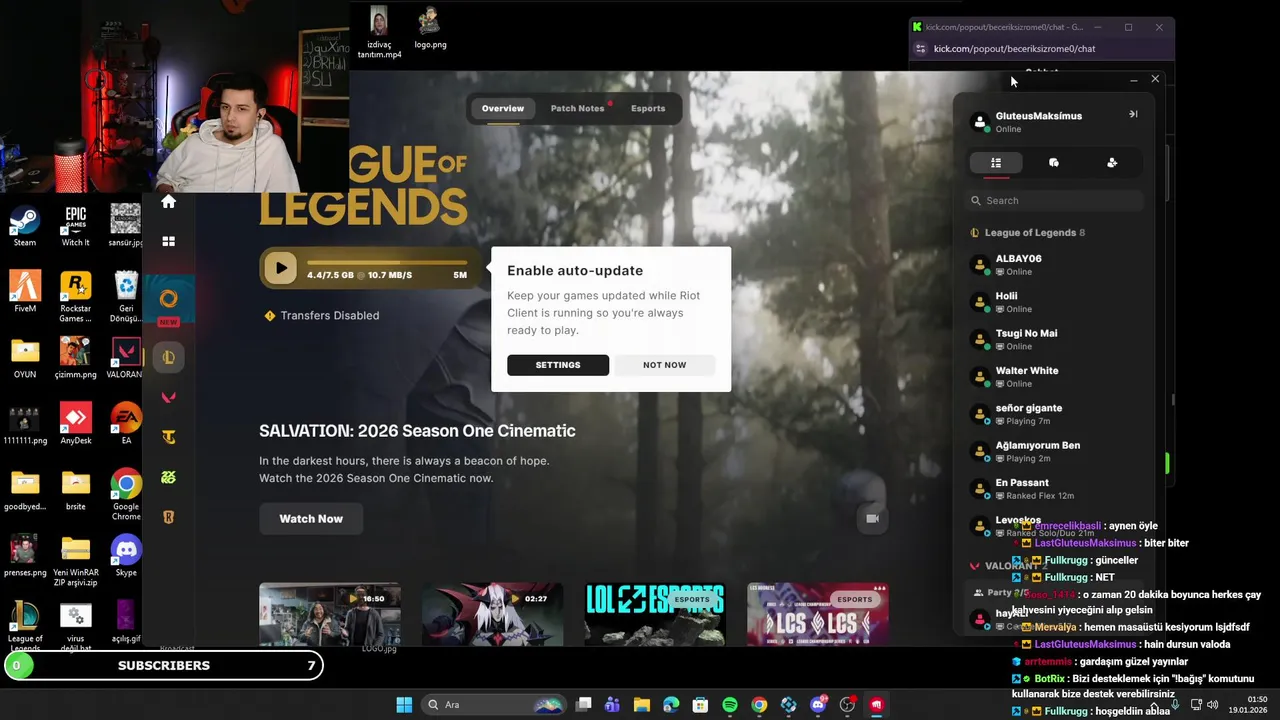This screenshot has height=720, width=1280.
Task: Collapse the League of Legends friends group
Action: click(x=1028, y=233)
